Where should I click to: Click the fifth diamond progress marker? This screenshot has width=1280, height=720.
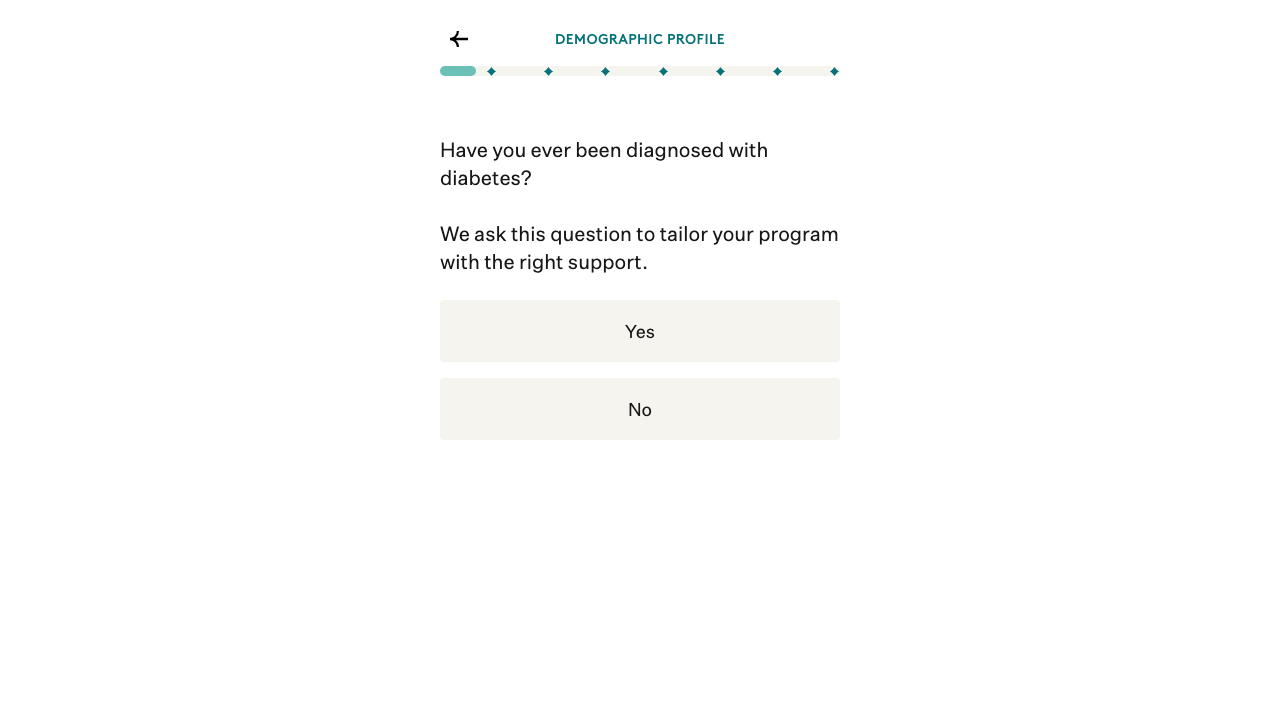click(720, 71)
